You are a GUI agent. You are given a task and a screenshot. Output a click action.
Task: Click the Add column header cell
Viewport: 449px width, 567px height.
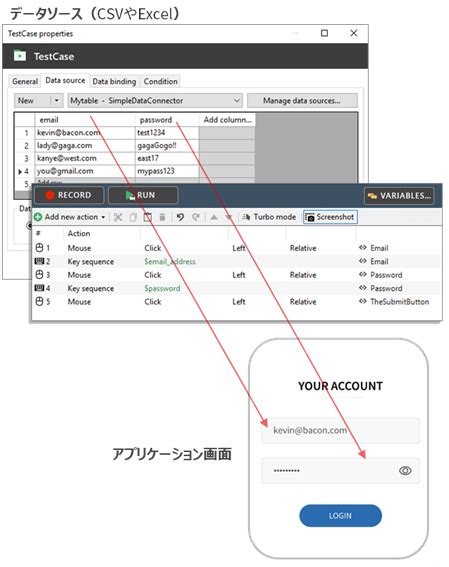[227, 120]
